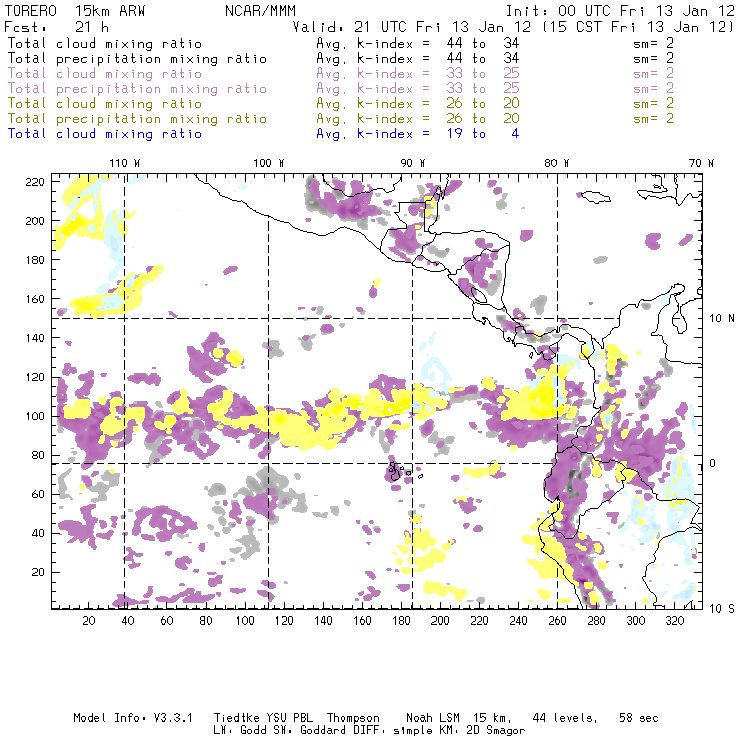Click '60' on the left vertical axis

(38, 494)
